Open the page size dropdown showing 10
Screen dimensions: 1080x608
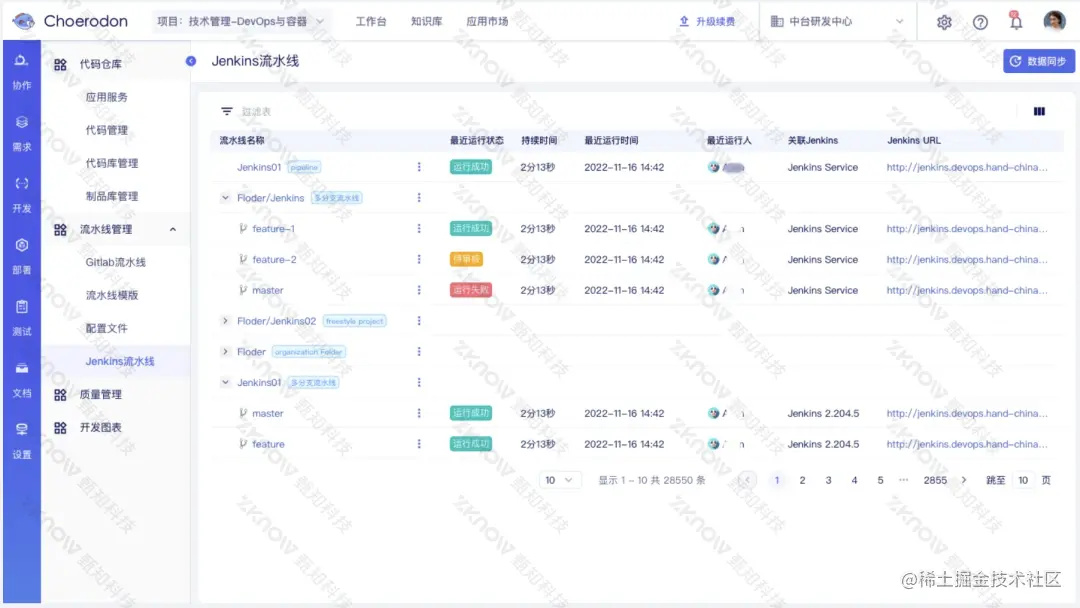tap(560, 480)
